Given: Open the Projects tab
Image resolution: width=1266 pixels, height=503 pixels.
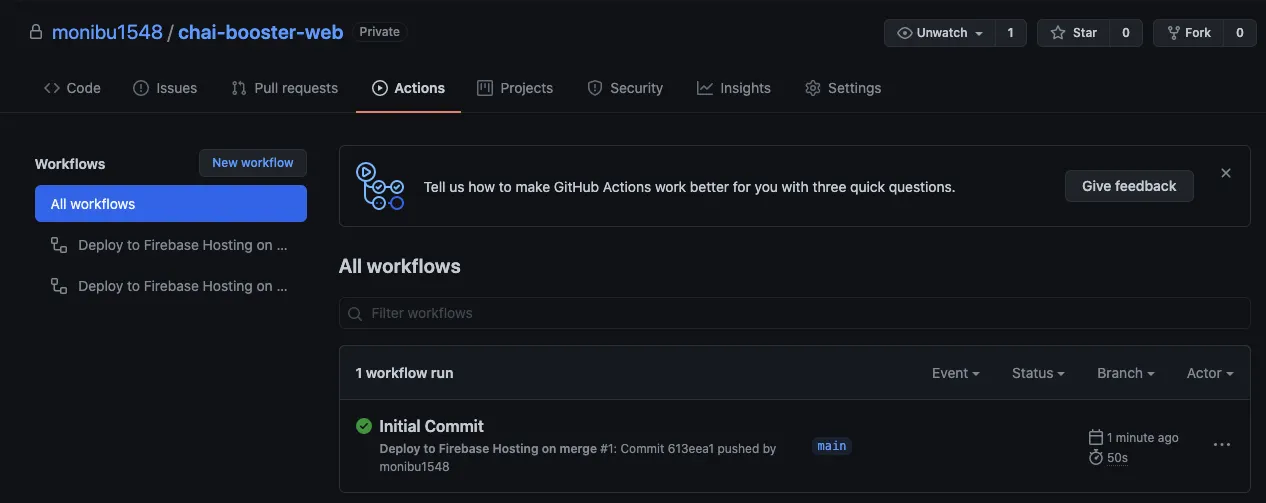Looking at the screenshot, I should (515, 88).
